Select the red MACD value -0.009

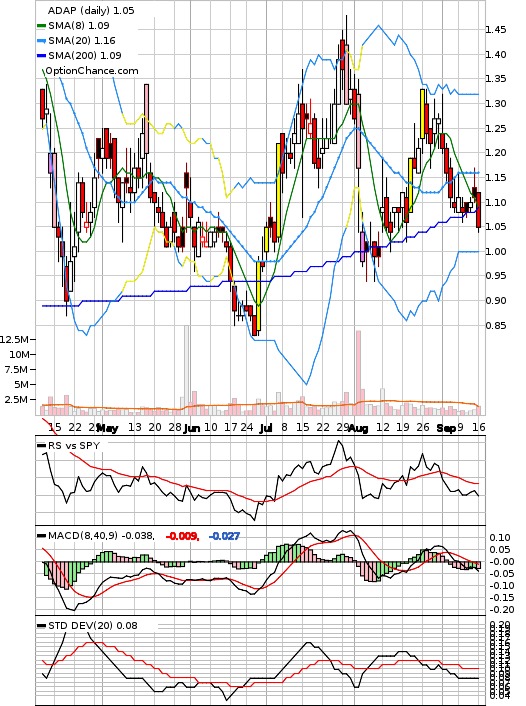(182, 536)
